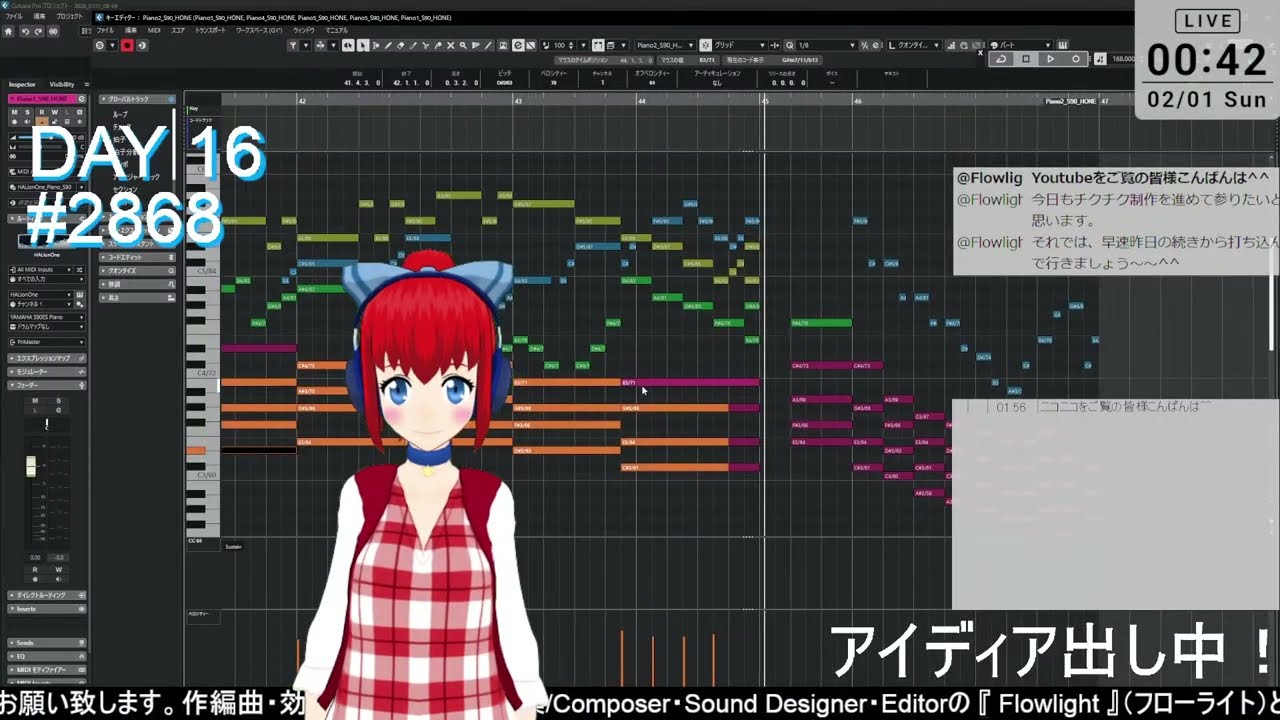Open the スコア menu
This screenshot has width=1280, height=720.
(x=178, y=30)
